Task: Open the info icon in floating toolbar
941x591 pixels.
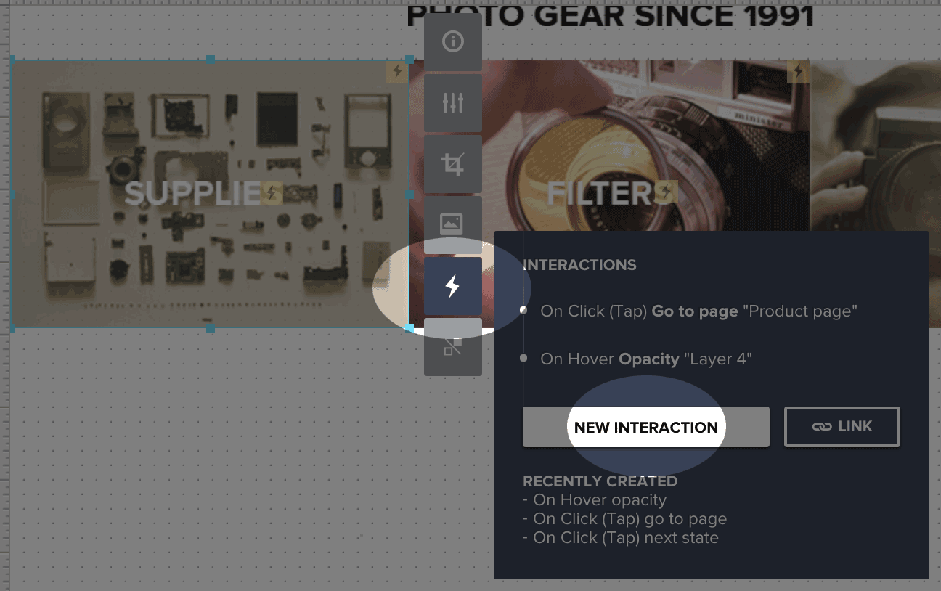Action: [x=452, y=41]
